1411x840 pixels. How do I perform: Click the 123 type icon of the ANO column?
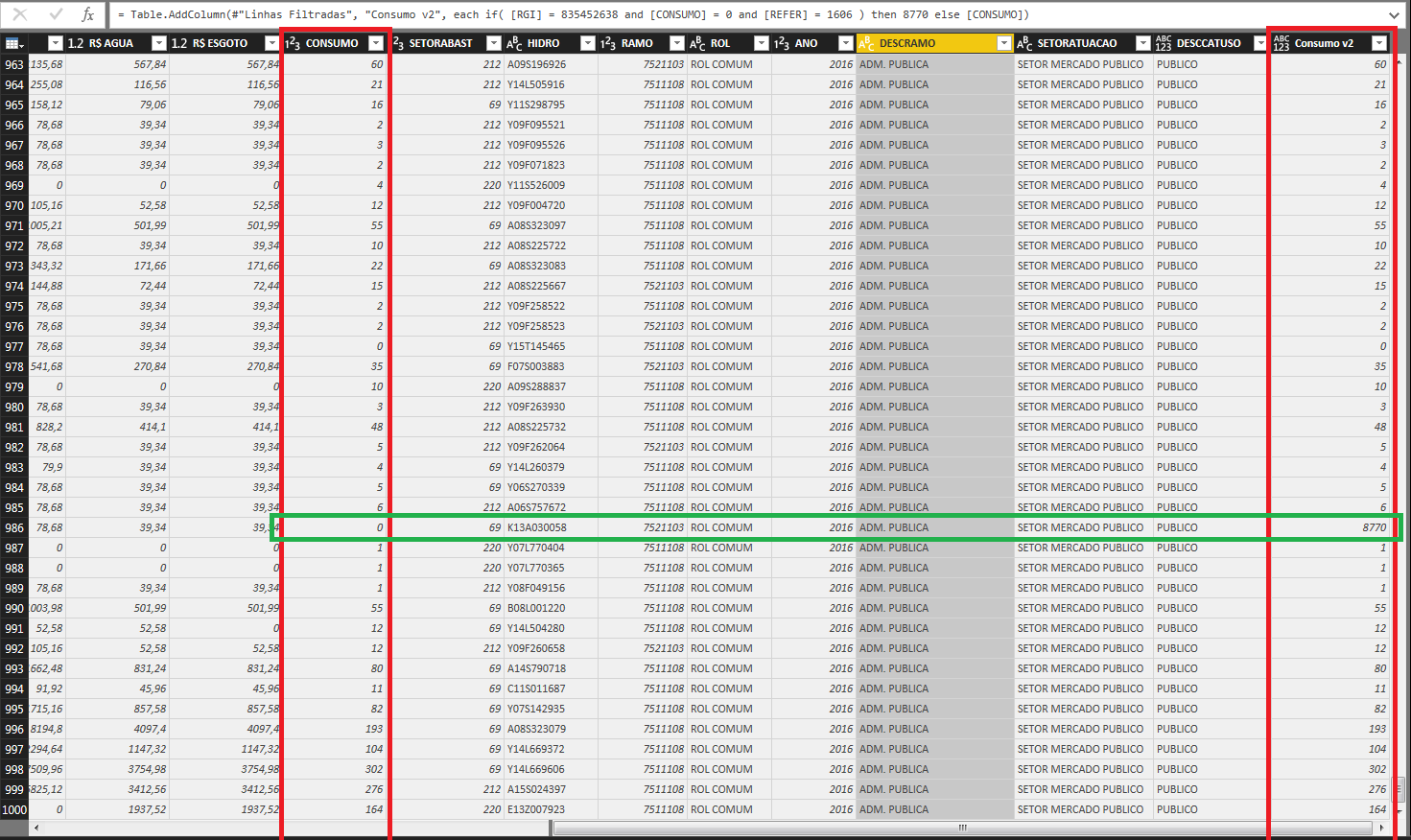(782, 43)
